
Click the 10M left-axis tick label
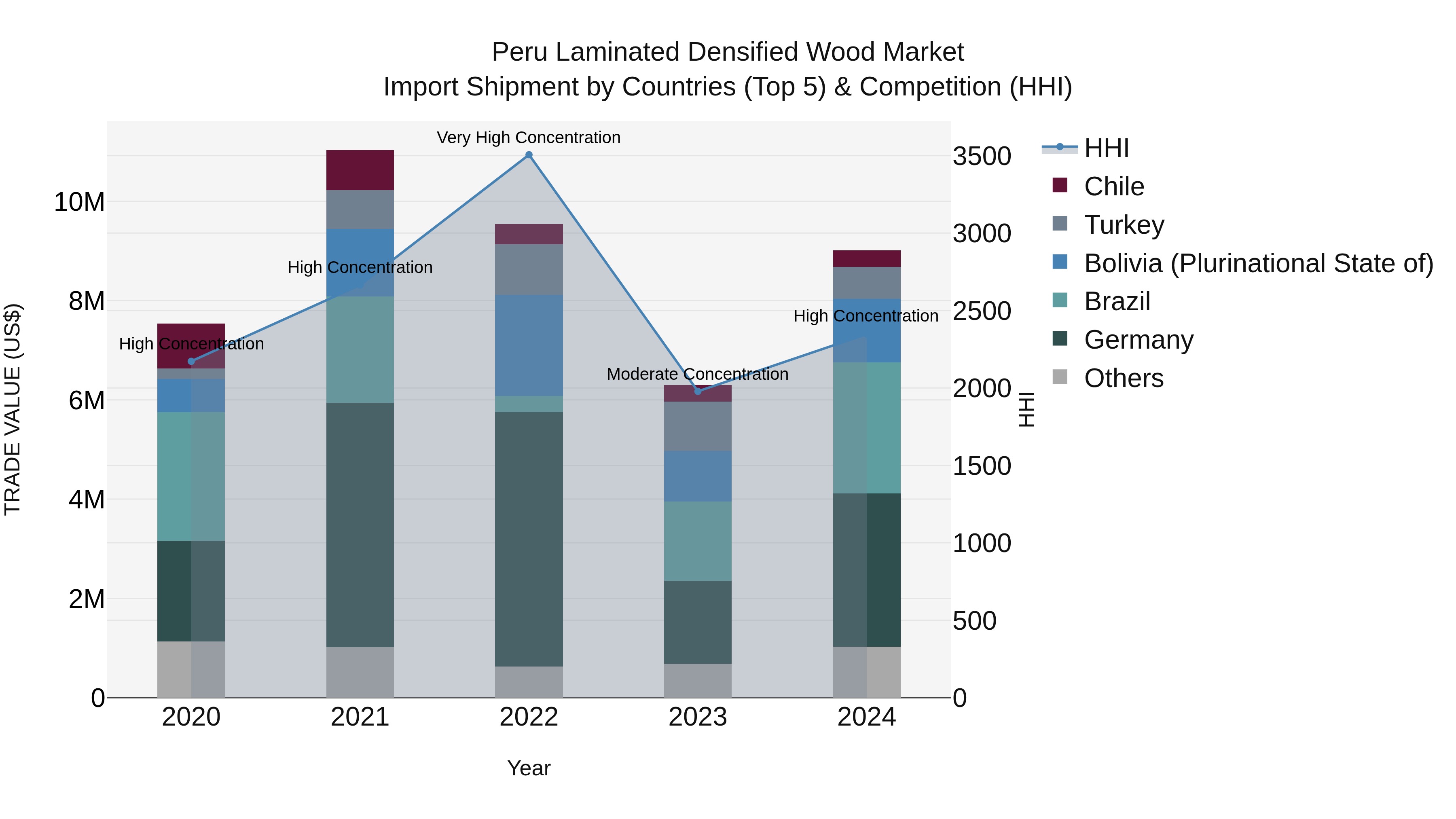click(x=79, y=202)
